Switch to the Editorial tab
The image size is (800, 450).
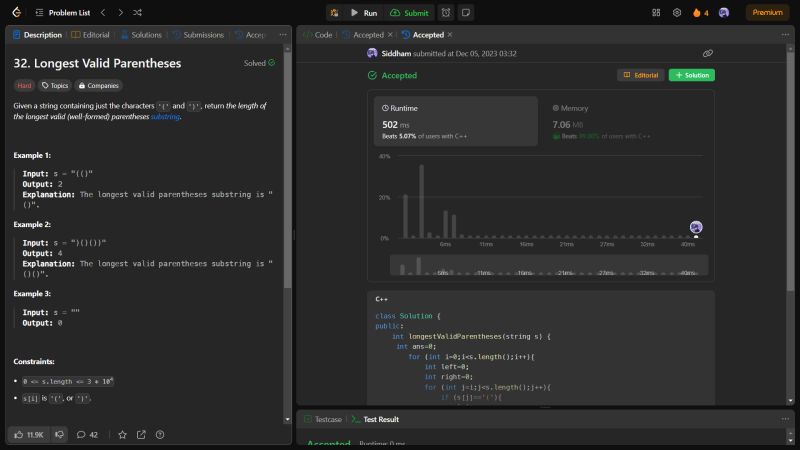(x=90, y=35)
